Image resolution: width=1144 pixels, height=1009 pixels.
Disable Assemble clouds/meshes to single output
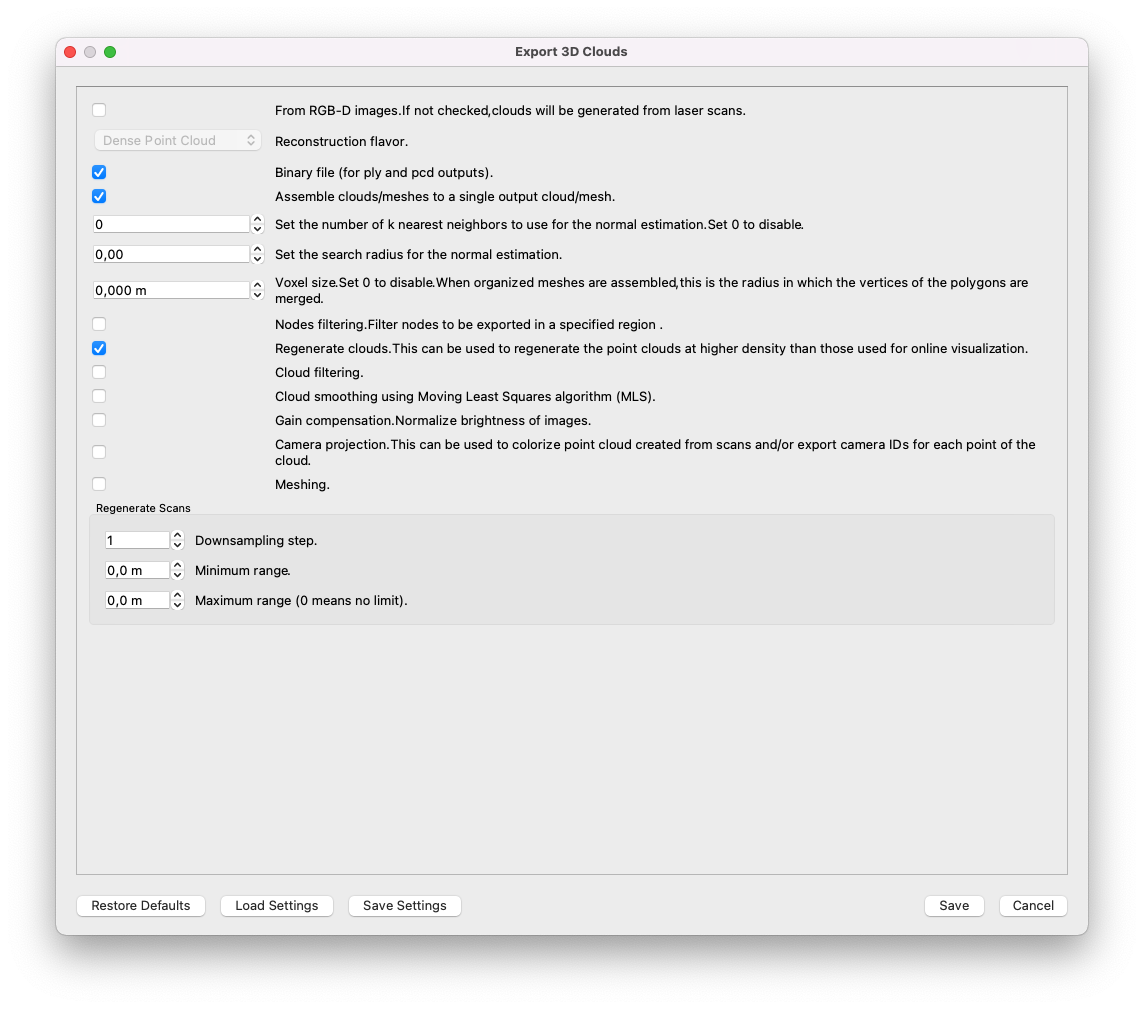(99, 197)
